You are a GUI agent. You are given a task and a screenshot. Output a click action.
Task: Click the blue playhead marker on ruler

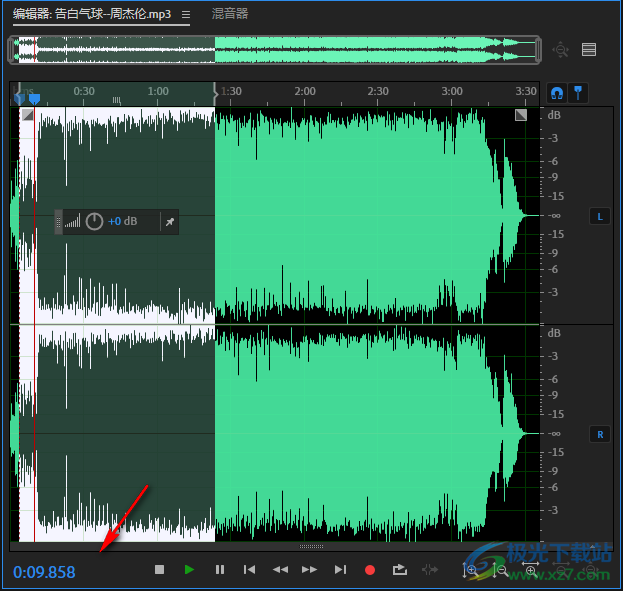[x=35, y=98]
